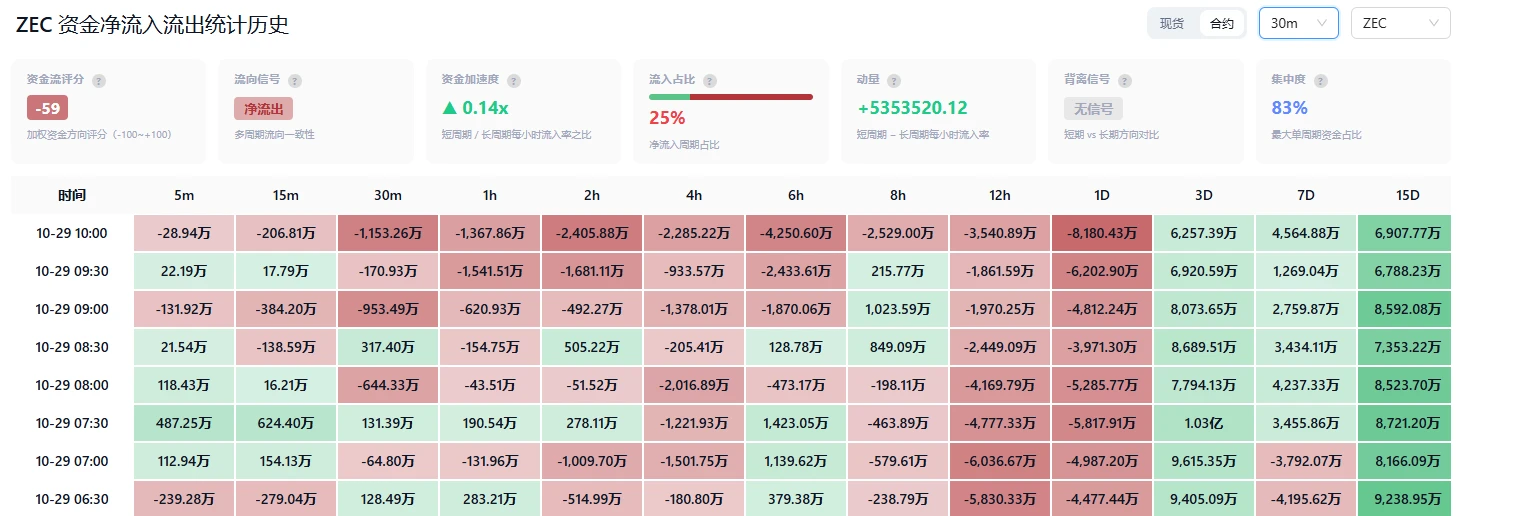Click help icon next to 流入占比

pos(709,80)
